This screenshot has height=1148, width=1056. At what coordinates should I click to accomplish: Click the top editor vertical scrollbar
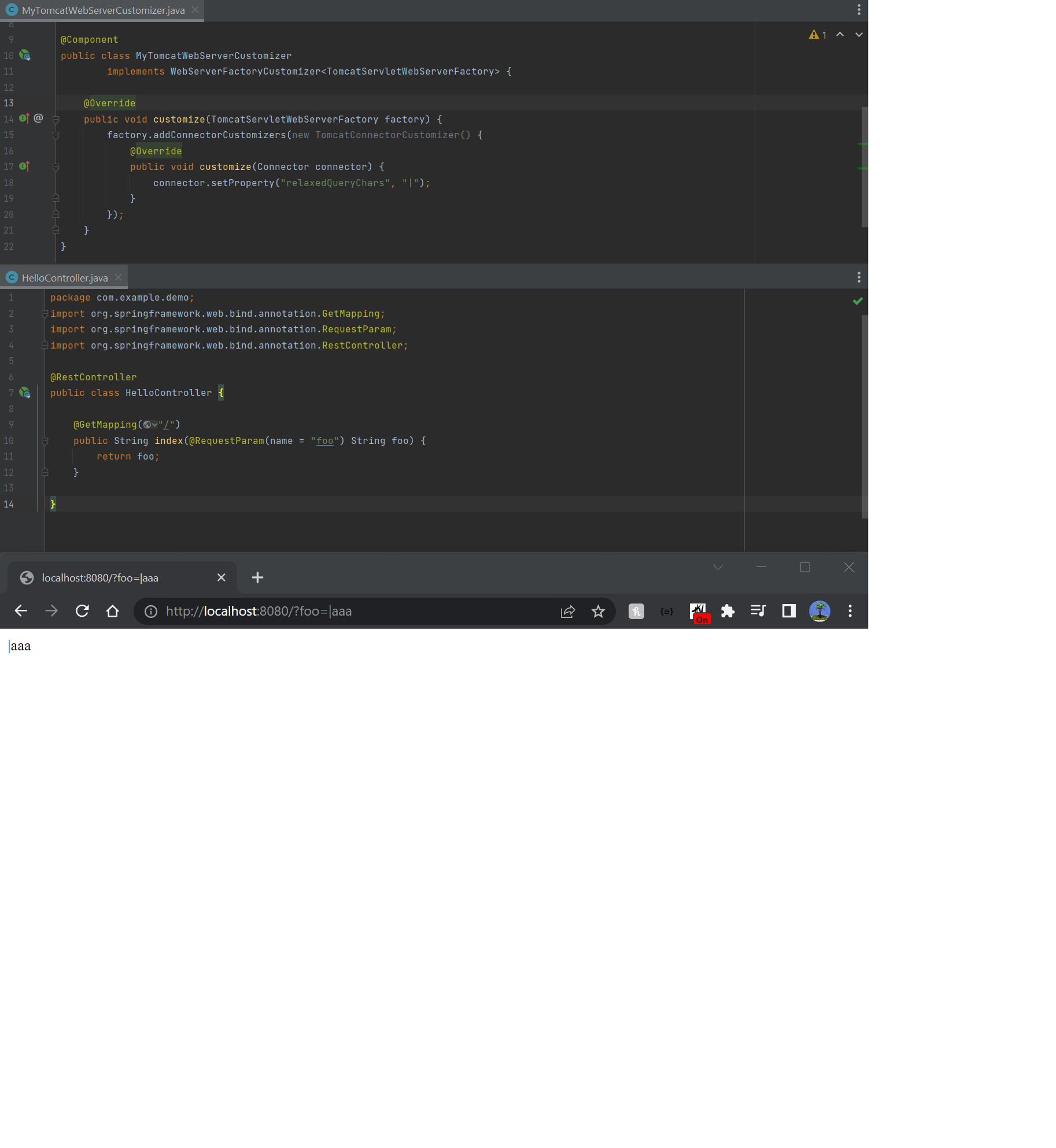pyautogui.click(x=865, y=166)
